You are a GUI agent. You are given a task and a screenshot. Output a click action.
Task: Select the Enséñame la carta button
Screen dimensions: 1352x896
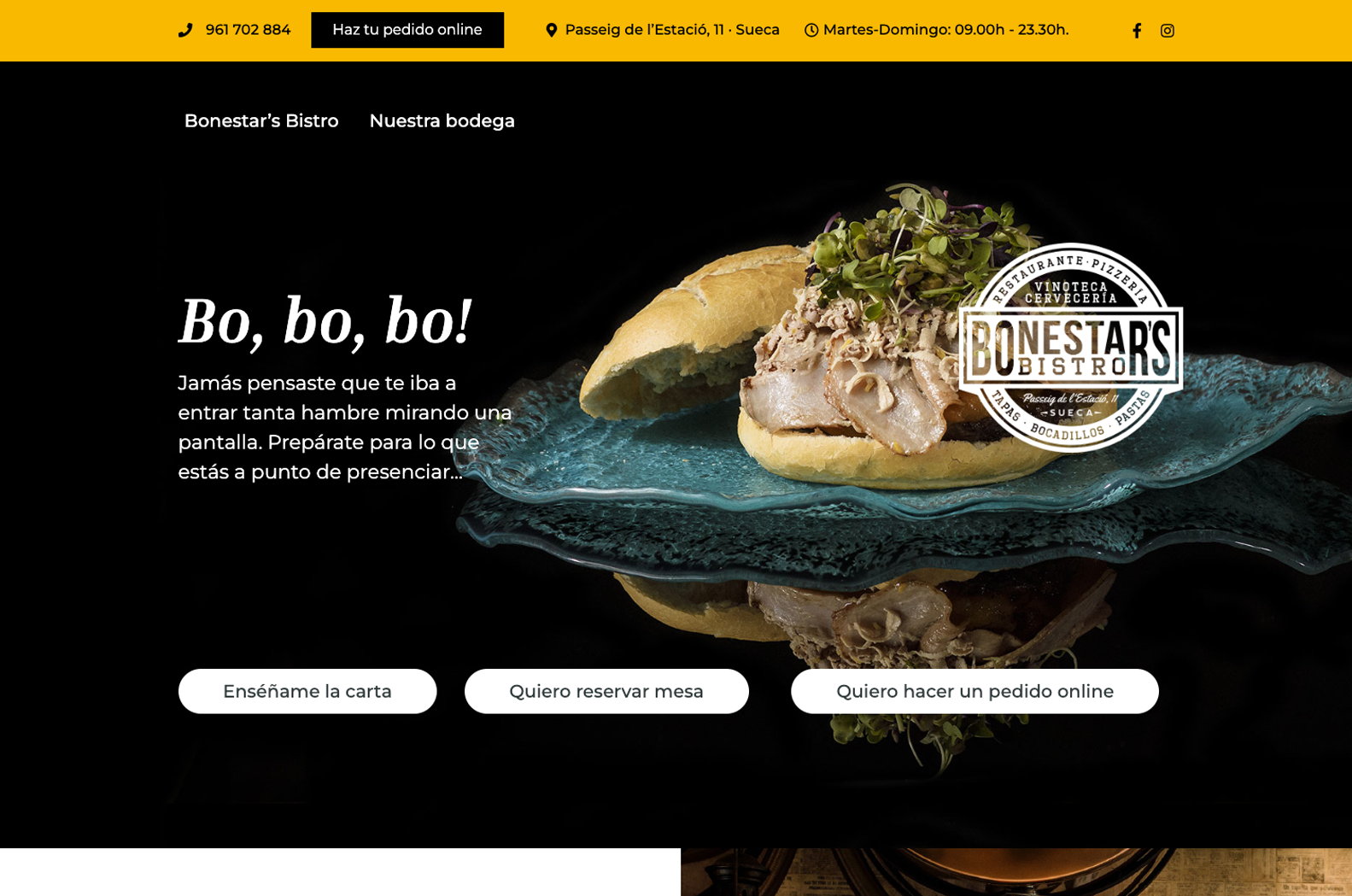coord(307,691)
